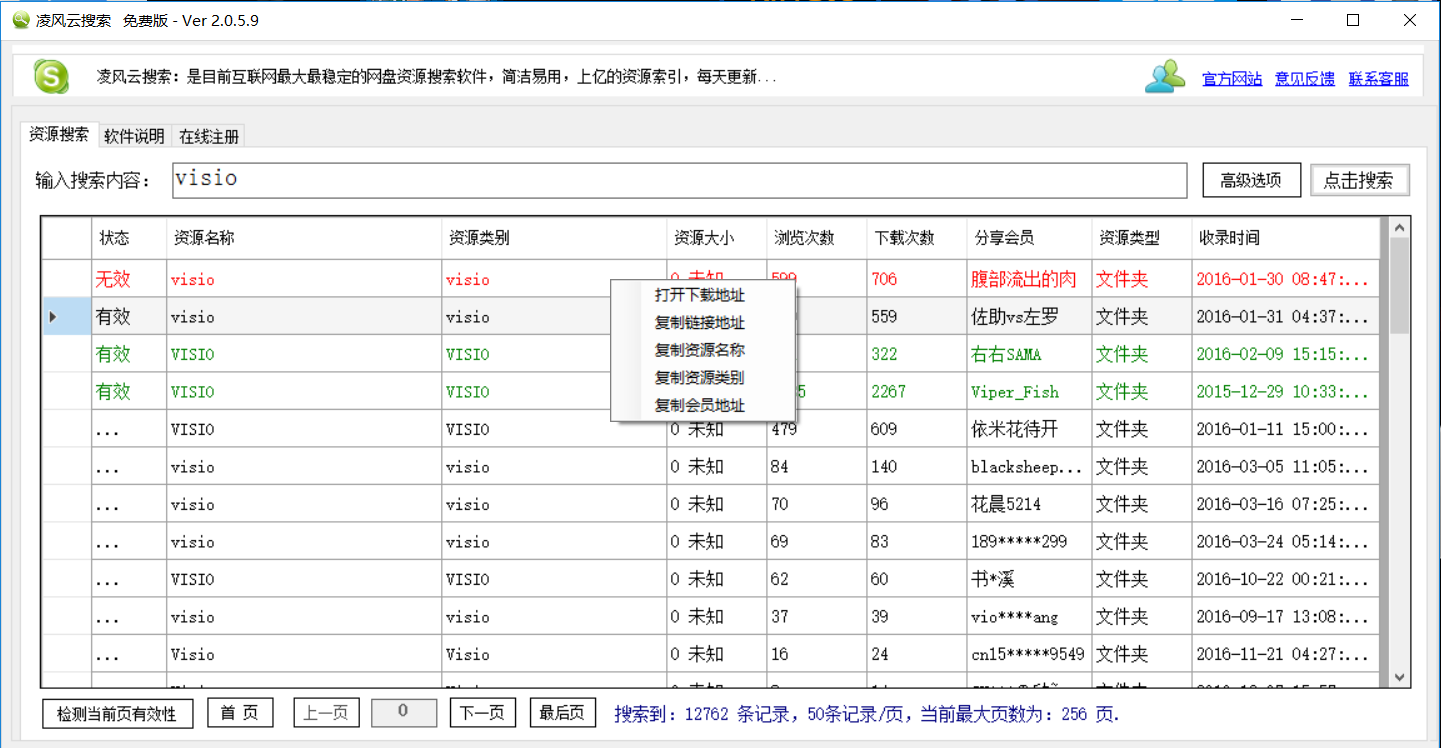
Task: Click the 分享会员 column header
Action: coord(1029,238)
